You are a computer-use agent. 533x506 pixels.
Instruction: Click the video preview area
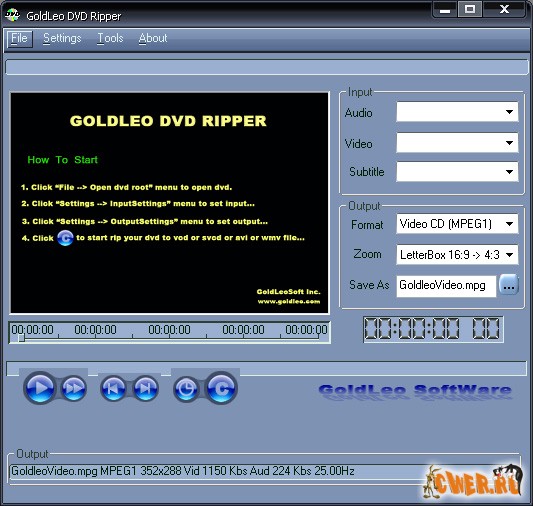coord(169,203)
